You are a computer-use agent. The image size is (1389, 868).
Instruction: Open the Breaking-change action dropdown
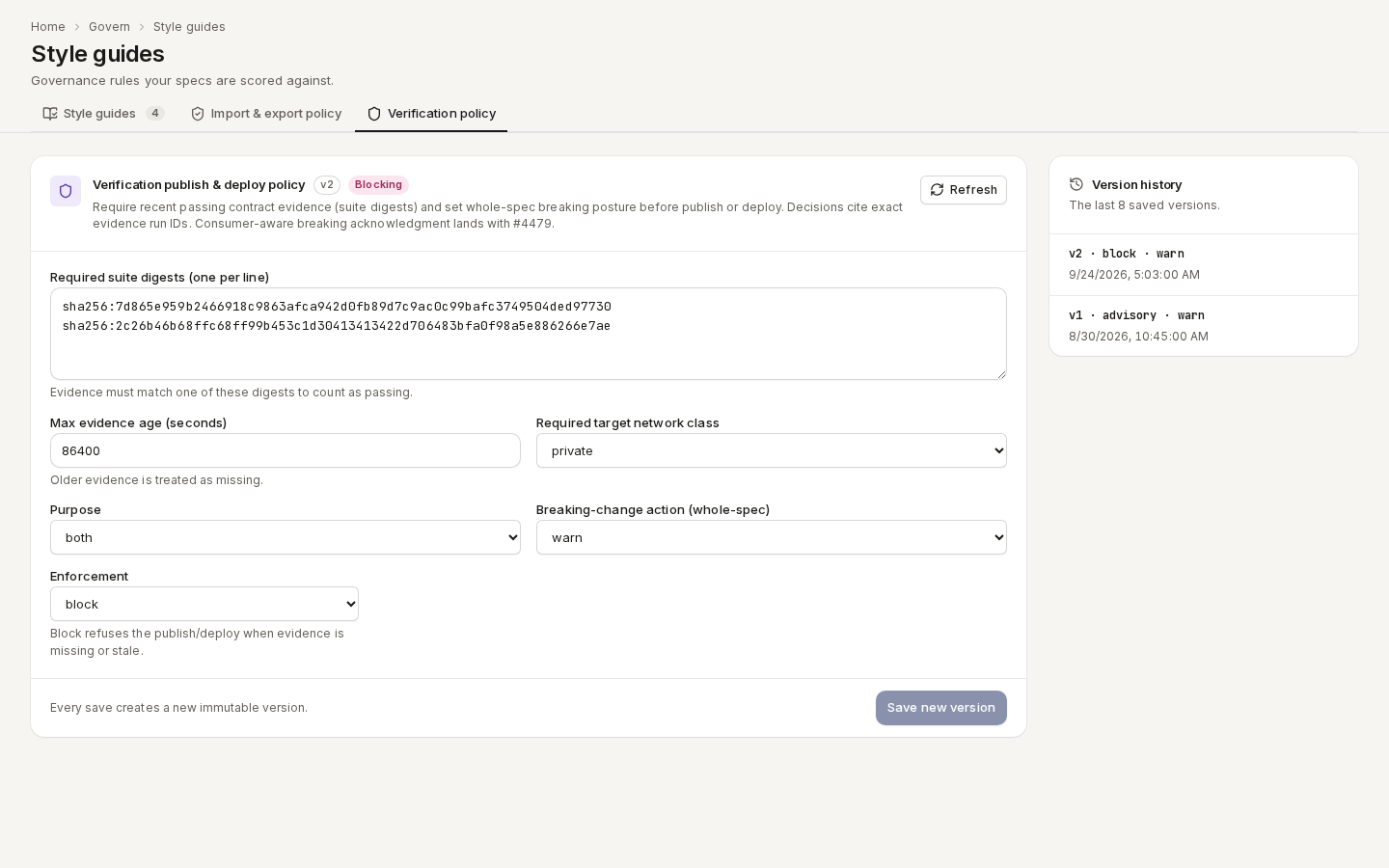[x=772, y=537]
